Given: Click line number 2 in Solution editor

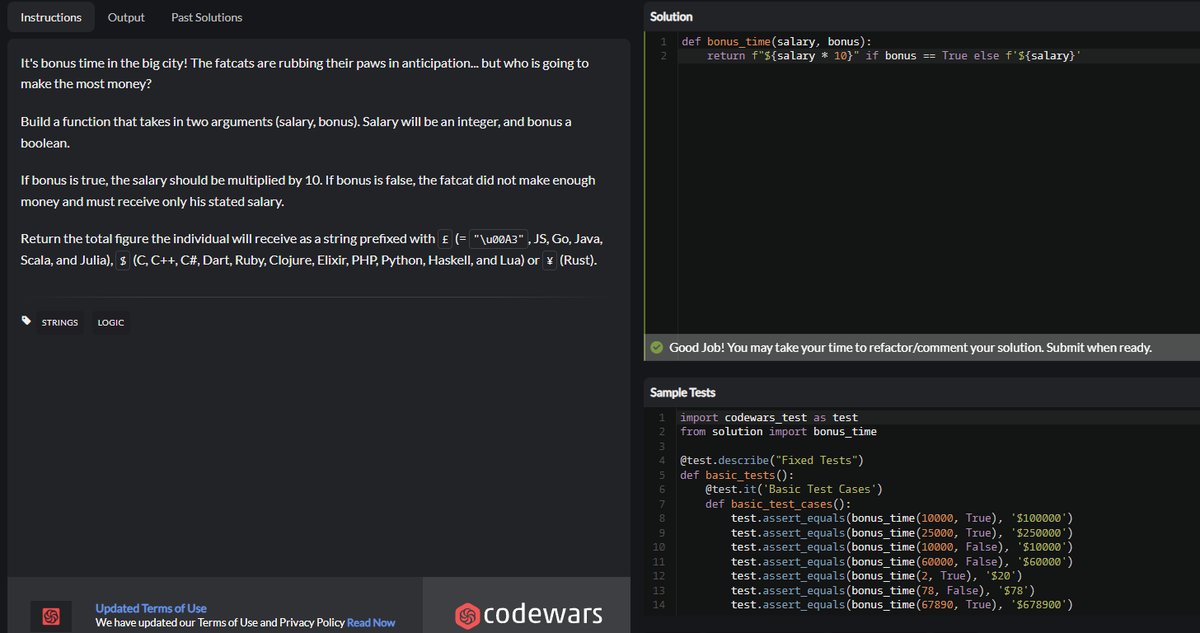Looking at the screenshot, I should click(x=663, y=56).
